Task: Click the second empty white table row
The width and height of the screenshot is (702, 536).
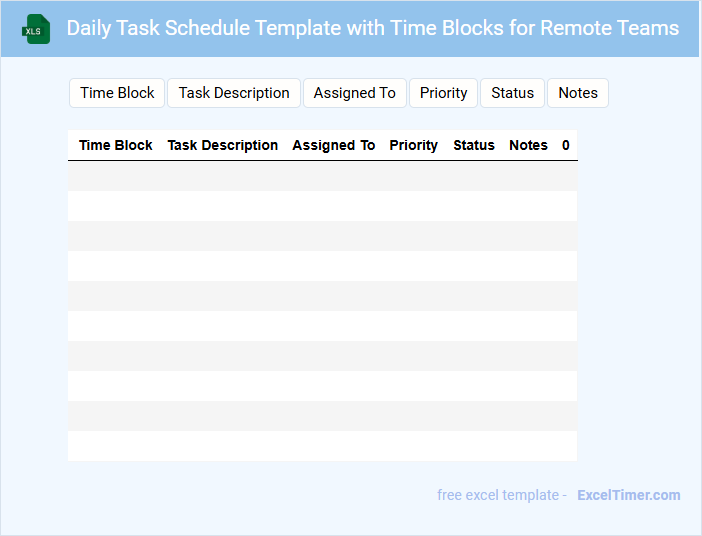Action: click(322, 266)
